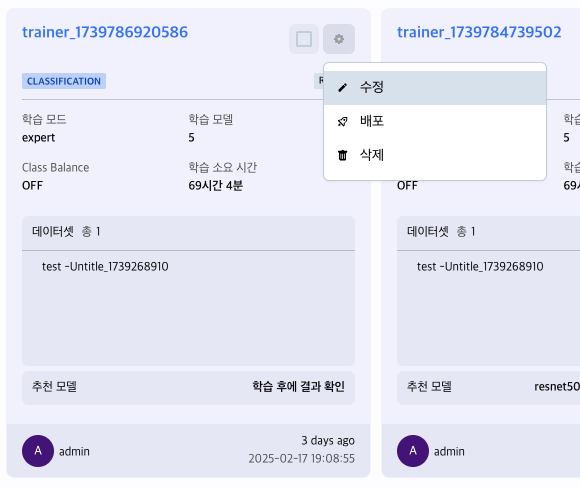Click the 2025-02-17 19:08:55 timestamp
Viewport: 580px width, 488px height.
301,458
